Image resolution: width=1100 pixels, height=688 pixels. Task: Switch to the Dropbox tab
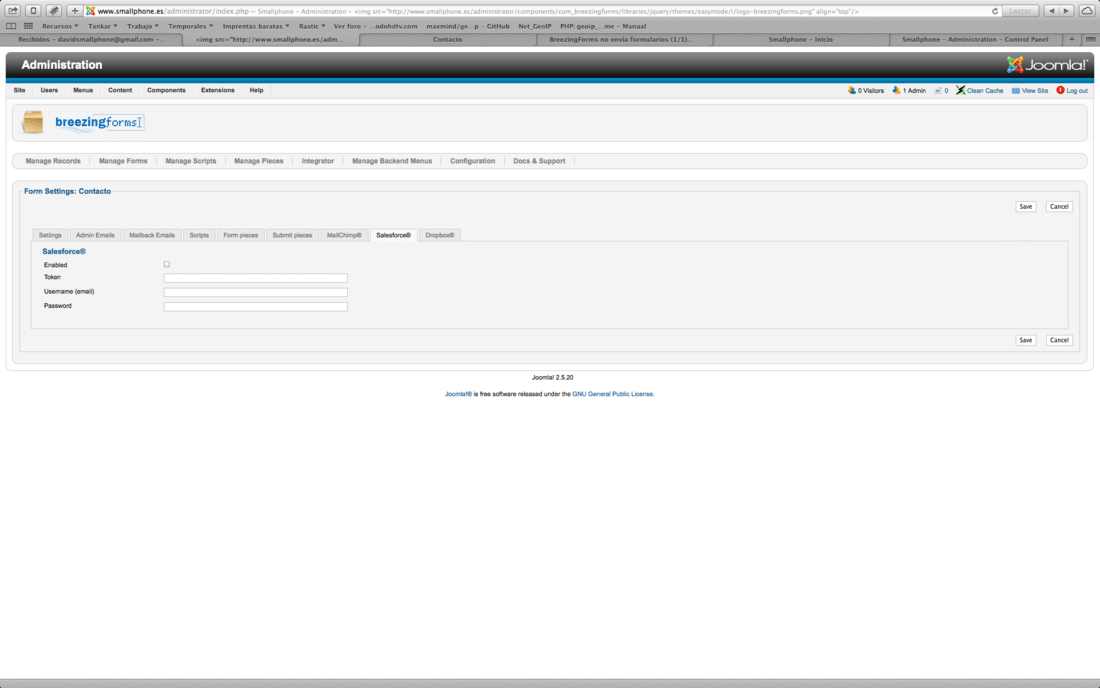(x=440, y=235)
